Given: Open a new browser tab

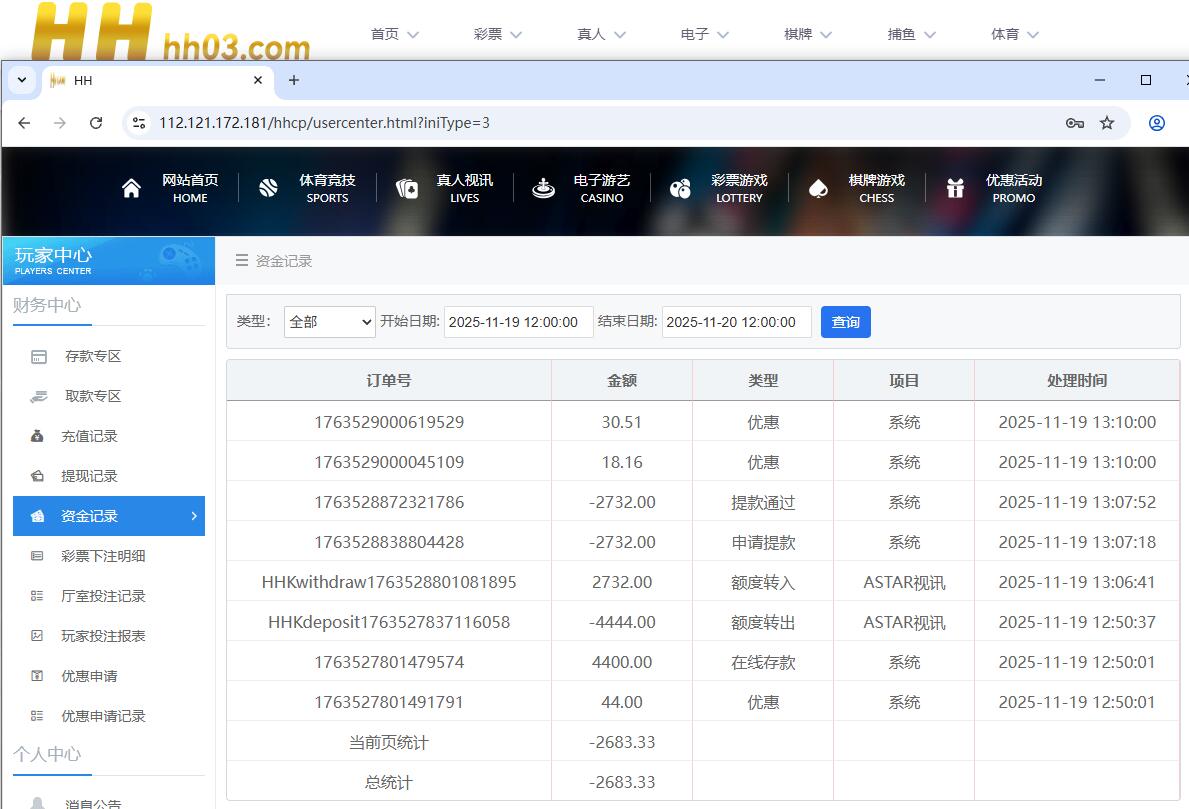Looking at the screenshot, I should 294,80.
